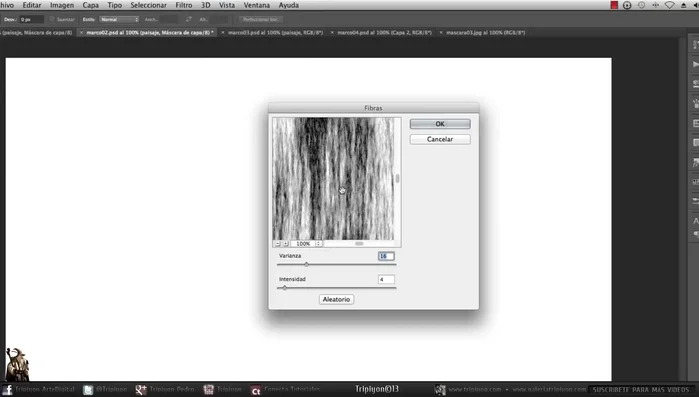The width and height of the screenshot is (699, 397).
Task: Open the Capa menu
Action: pyautogui.click(x=90, y=5)
